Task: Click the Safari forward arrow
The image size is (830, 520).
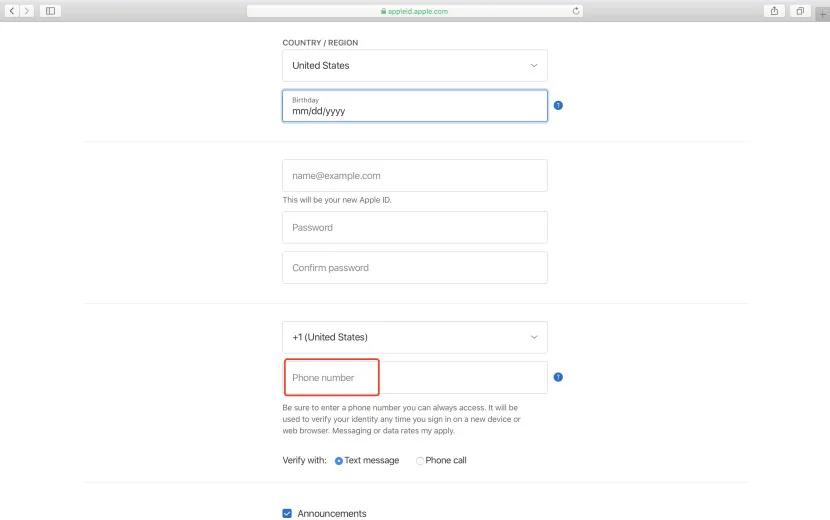Action: [27, 11]
